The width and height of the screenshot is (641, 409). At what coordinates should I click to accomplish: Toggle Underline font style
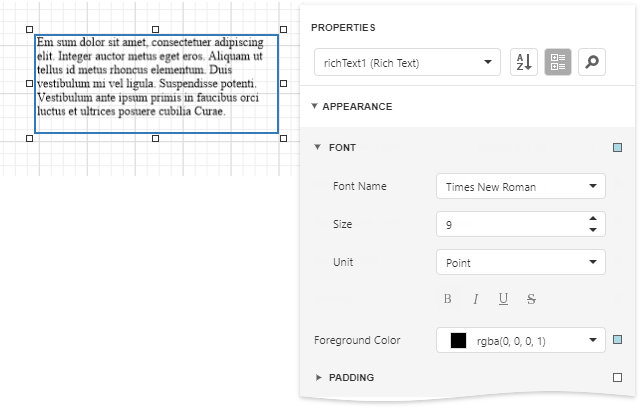503,299
